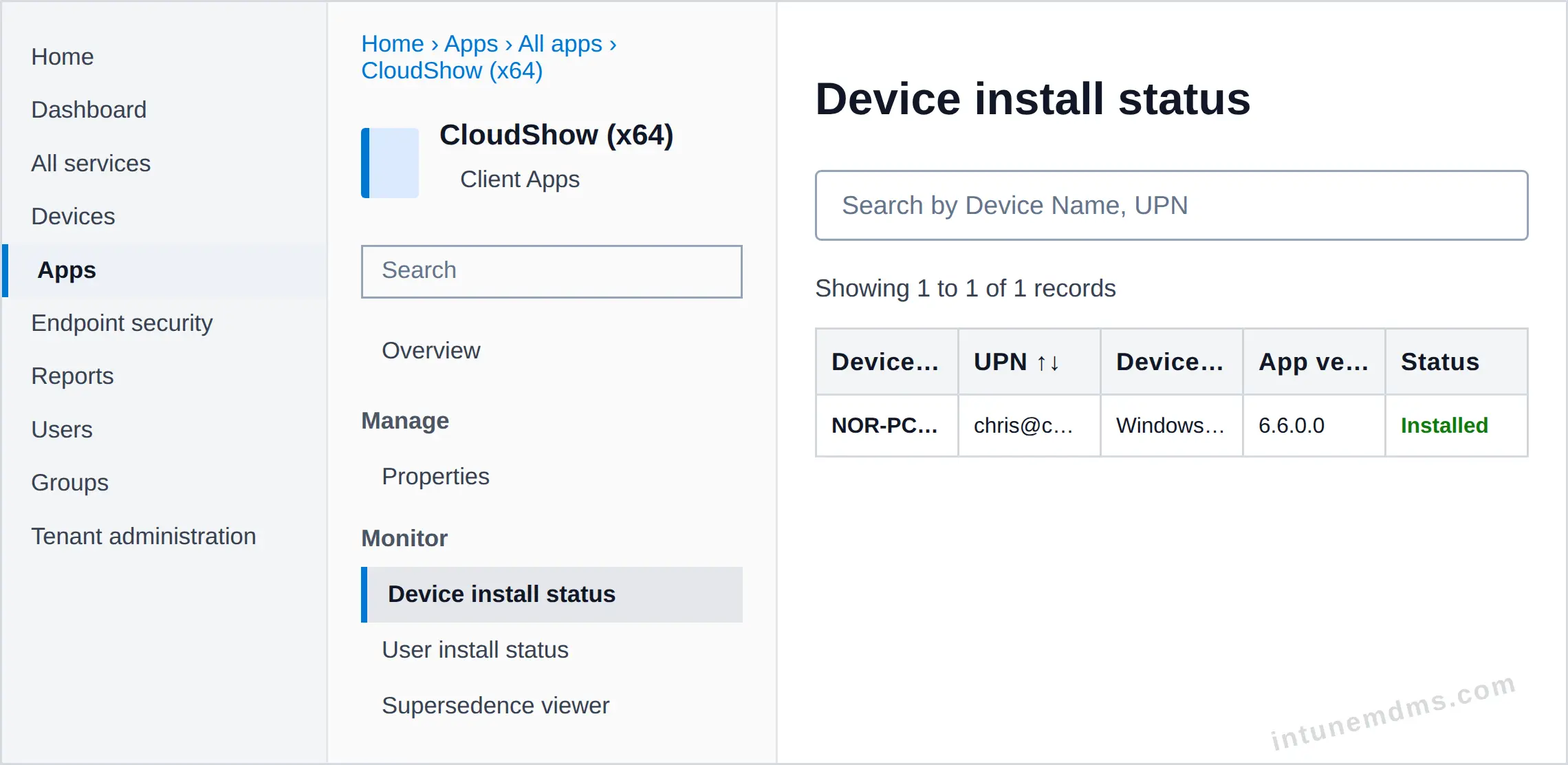Screen dimensions: 1568x765
Task: Open Tenant administration
Action: pos(144,536)
